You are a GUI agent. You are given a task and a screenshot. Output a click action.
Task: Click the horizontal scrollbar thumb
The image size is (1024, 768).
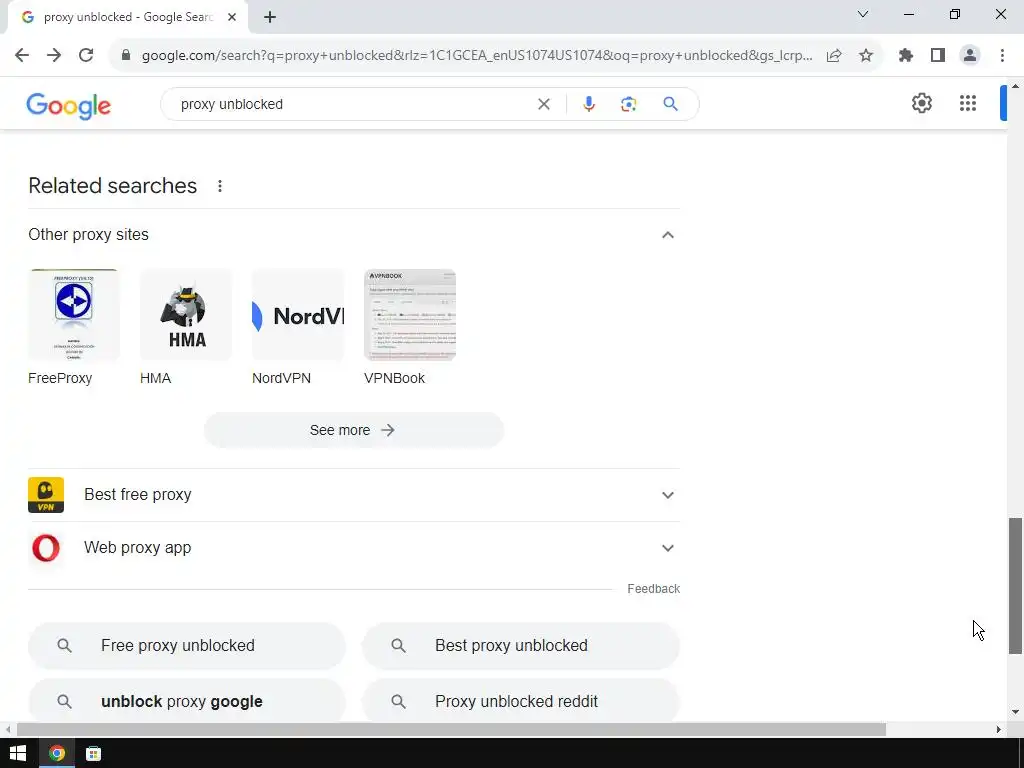(x=451, y=729)
